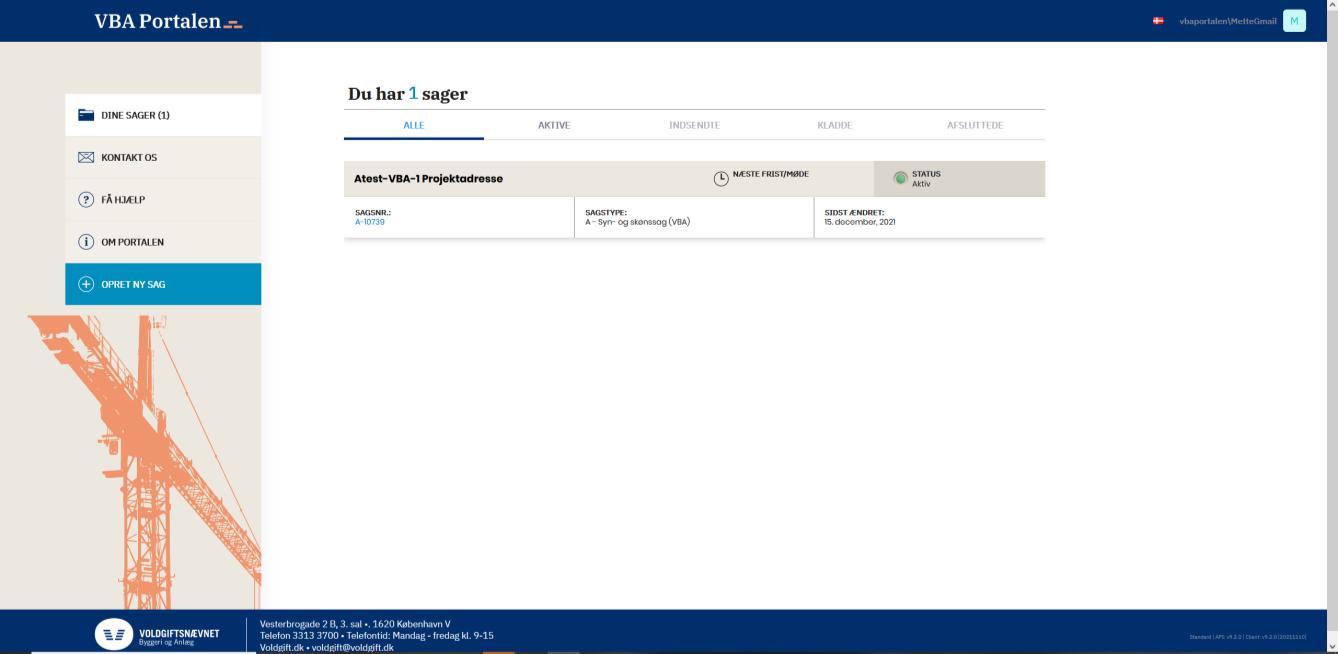
Task: Click case type A - Syn- og skønssag (VBA)
Action: [x=638, y=222]
